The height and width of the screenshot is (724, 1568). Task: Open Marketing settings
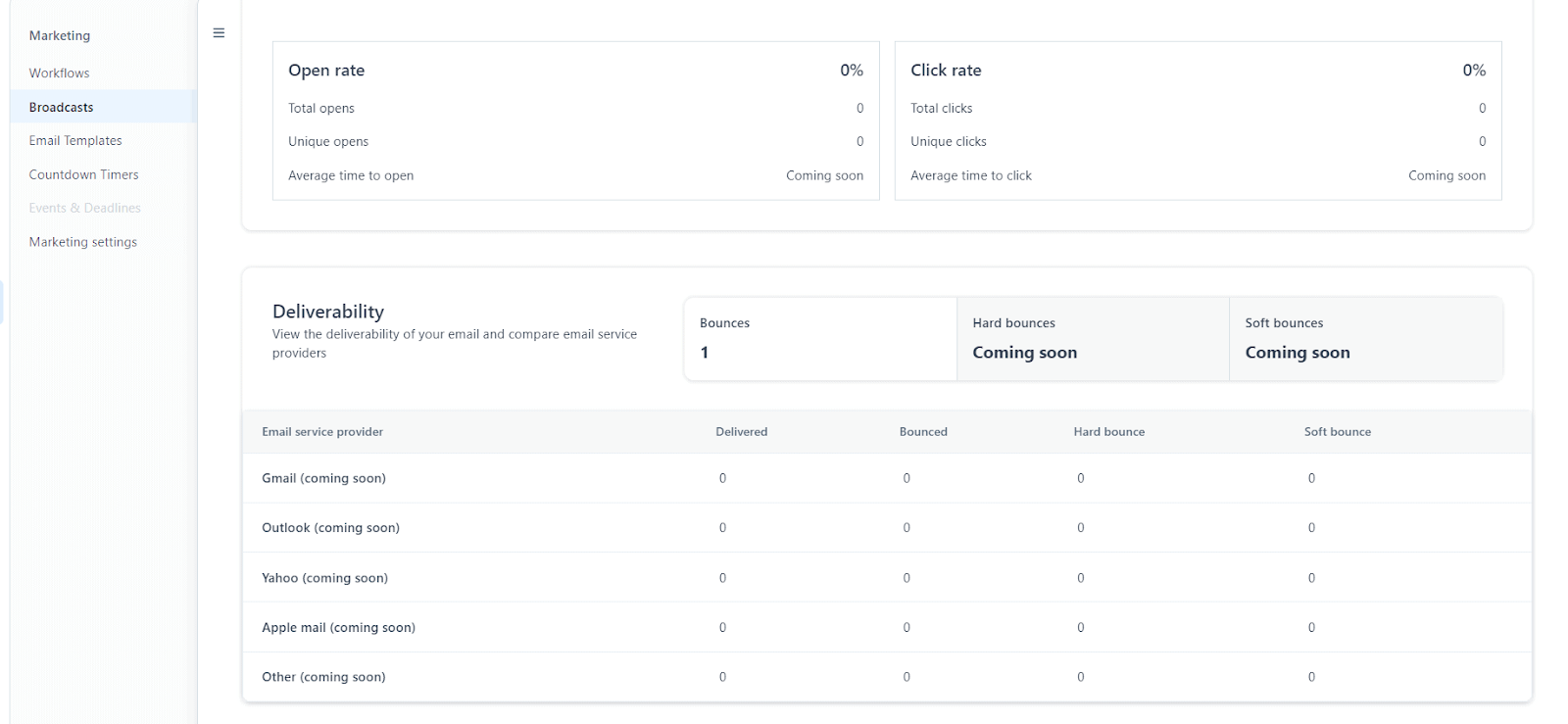(82, 242)
